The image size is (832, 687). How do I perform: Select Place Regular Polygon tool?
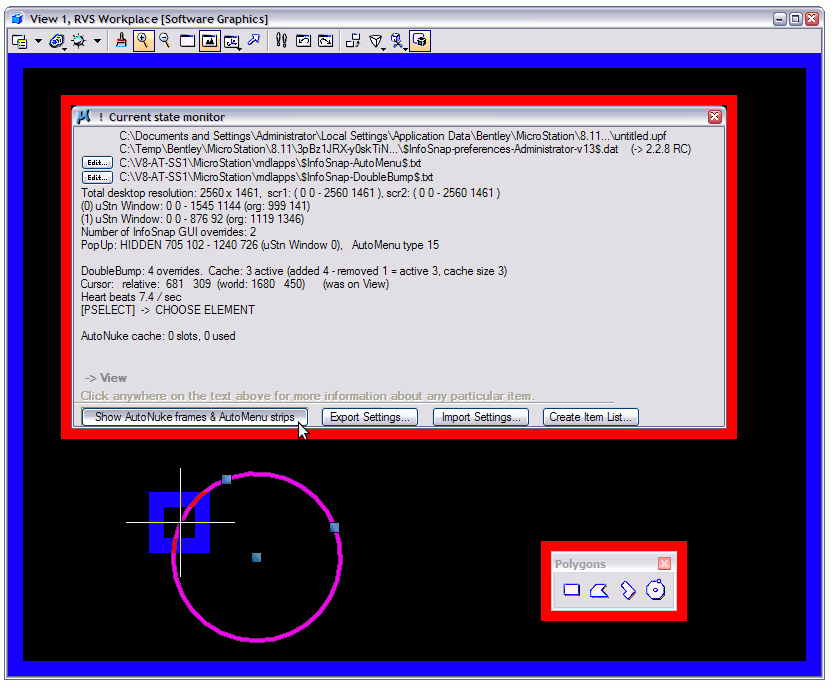[x=656, y=590]
